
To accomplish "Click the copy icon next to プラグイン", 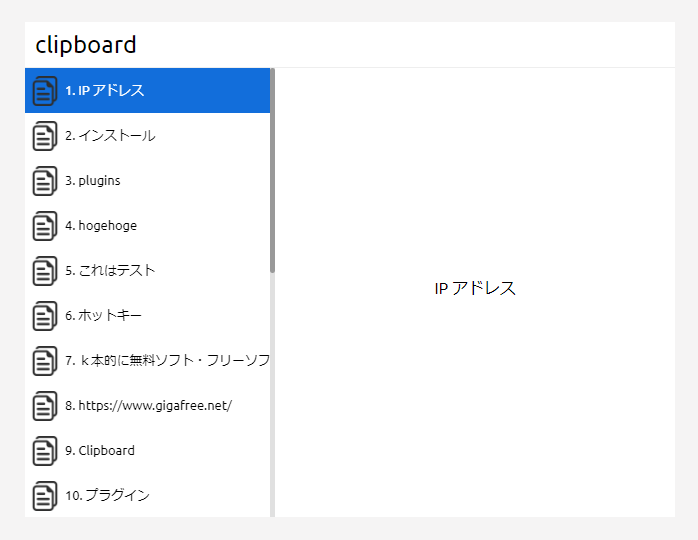I will pos(45,495).
